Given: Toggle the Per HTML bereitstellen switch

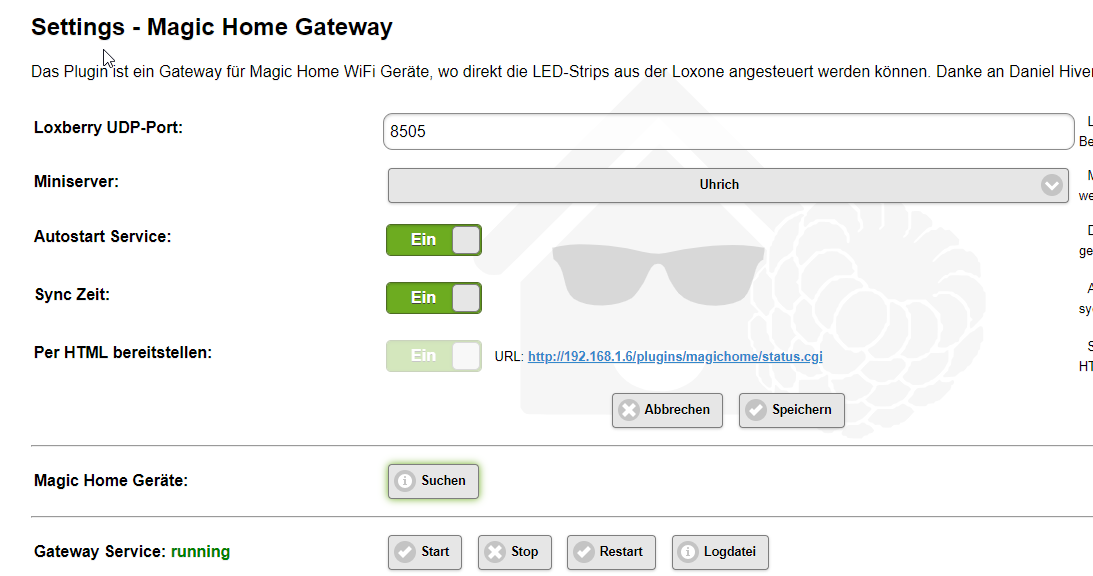Looking at the screenshot, I should click(434, 356).
